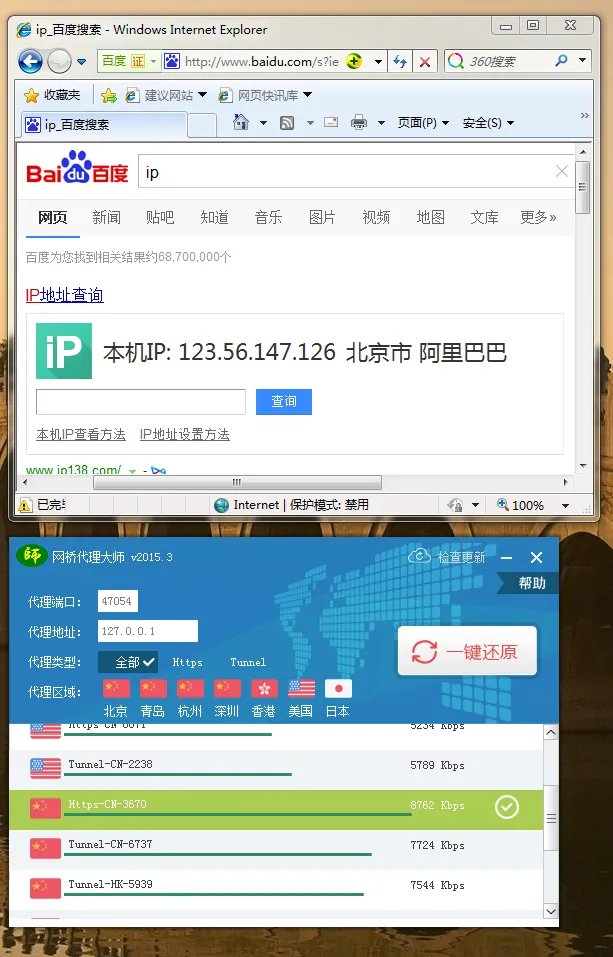Switch to the 贴吧 Baidu tab
The width and height of the screenshot is (613, 957).
pos(160,217)
